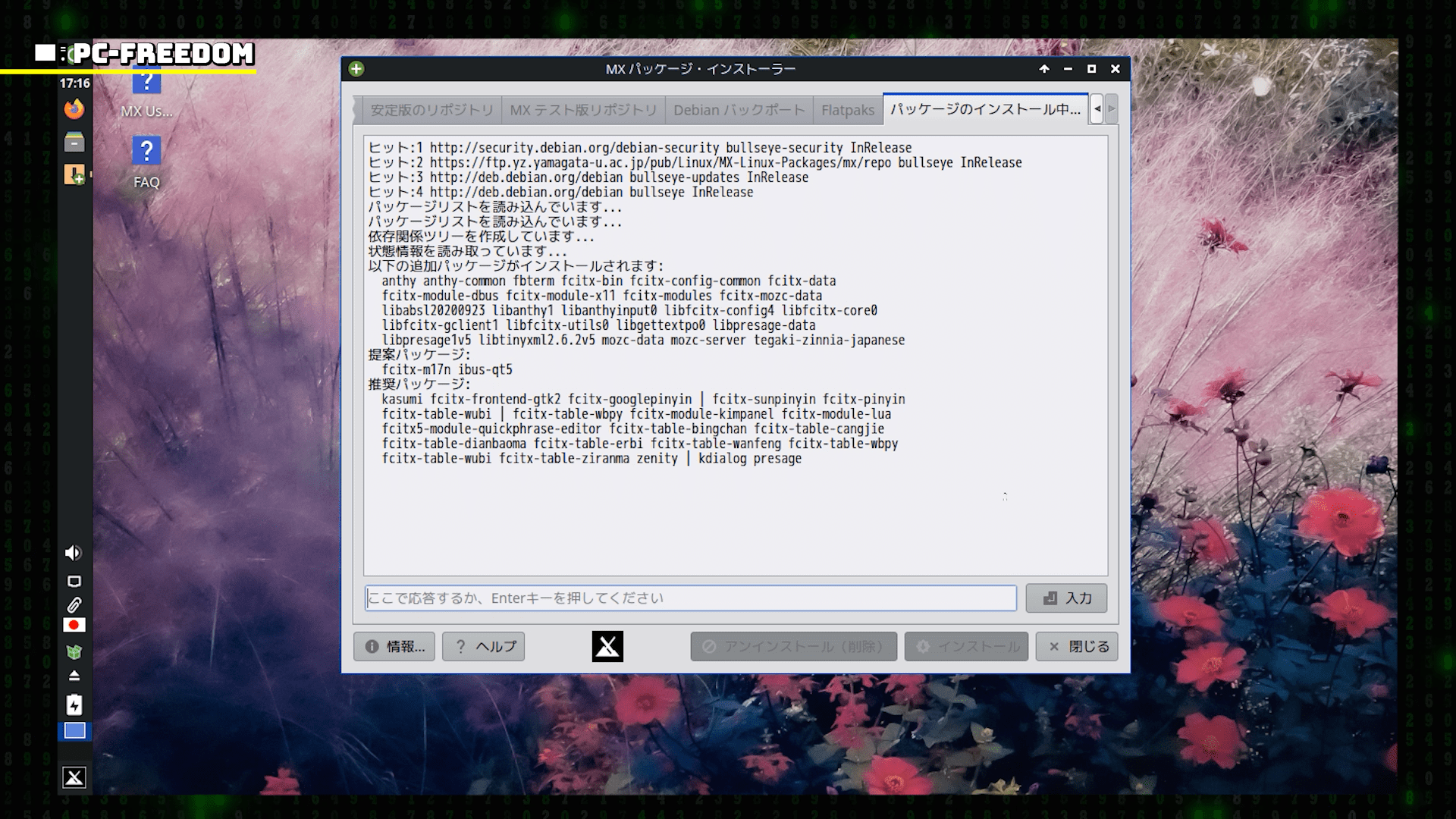The width and height of the screenshot is (1456, 819).
Task: Click the ヘルプ help button
Action: click(484, 647)
